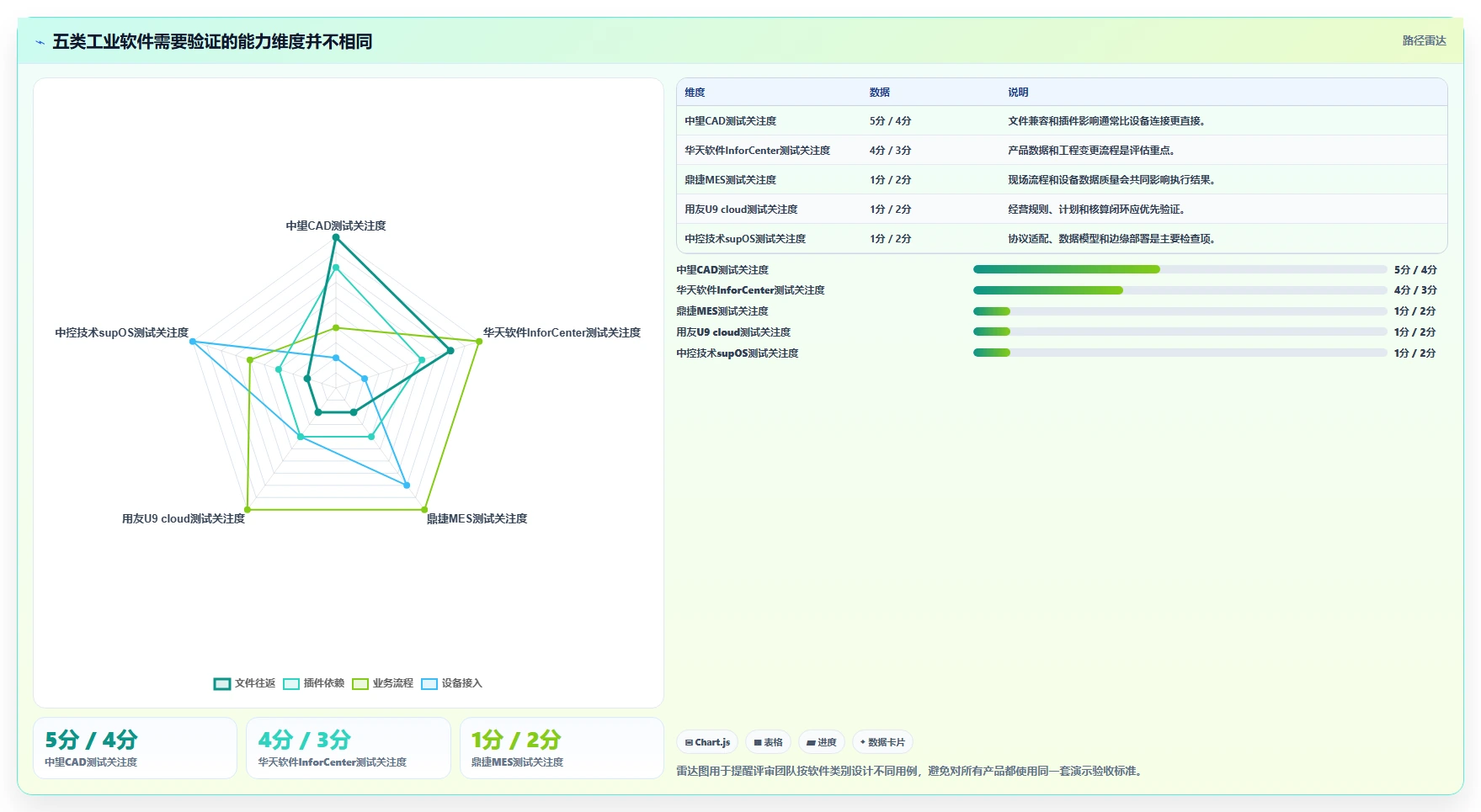Click the 1分 / 2分 value in 鼎捷MES table row
1481x812 pixels.
click(891, 180)
